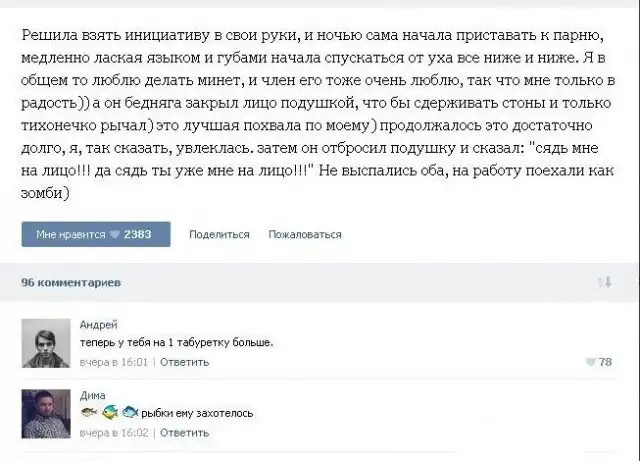The height and width of the screenshot is (461, 640).
Task: Open Дима's profile name link
Action: pos(93,395)
